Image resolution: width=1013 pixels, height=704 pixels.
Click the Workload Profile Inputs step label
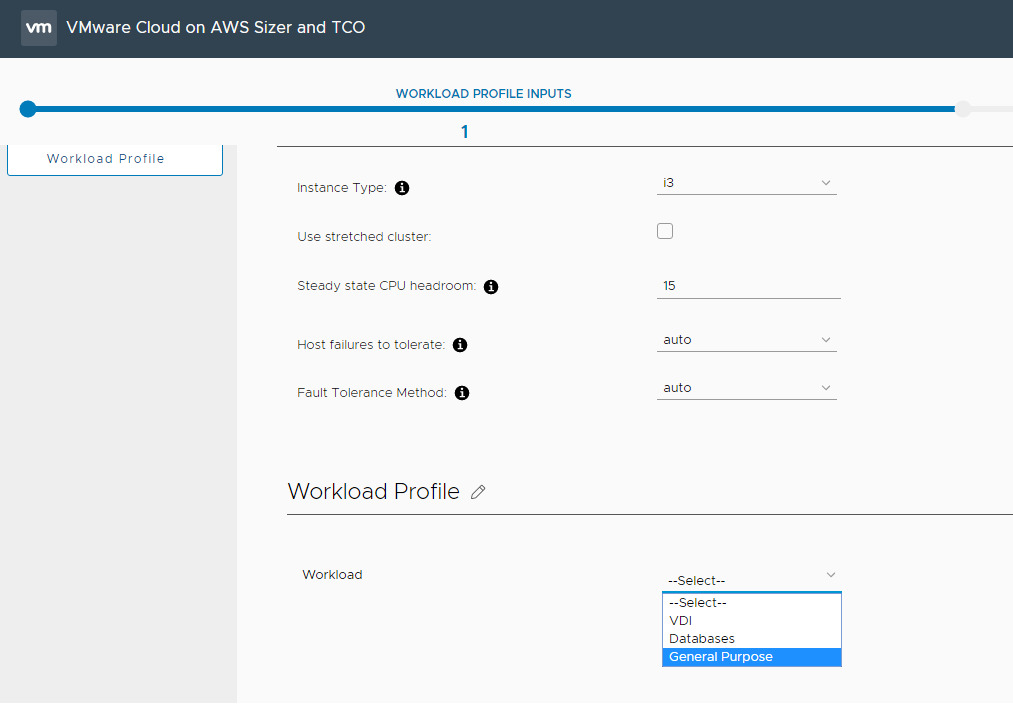click(x=484, y=94)
